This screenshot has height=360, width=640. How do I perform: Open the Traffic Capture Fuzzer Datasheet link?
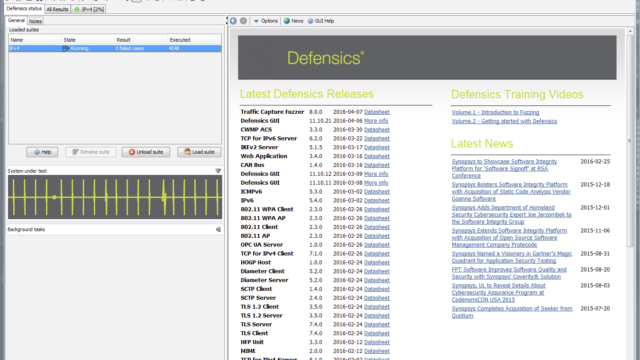[377, 112]
